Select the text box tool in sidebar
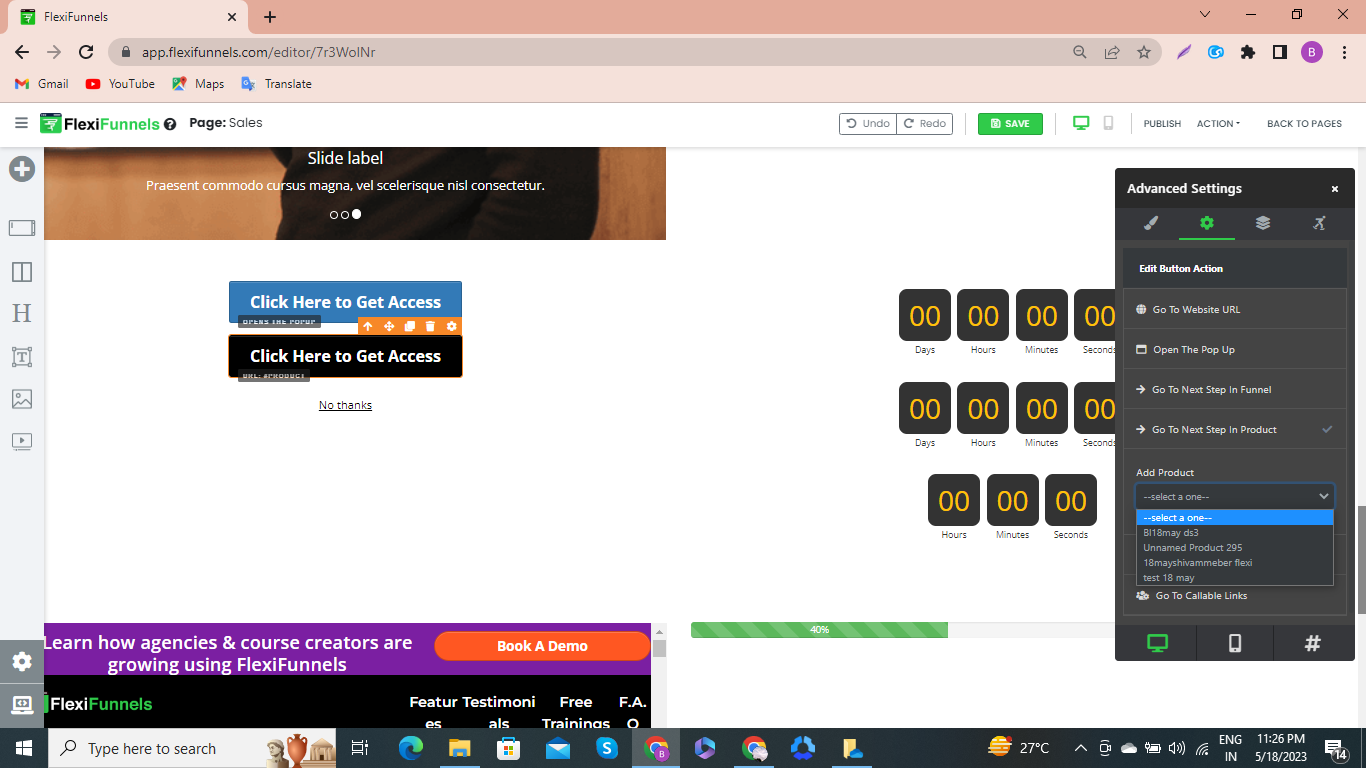The width and height of the screenshot is (1366, 768). (22, 356)
